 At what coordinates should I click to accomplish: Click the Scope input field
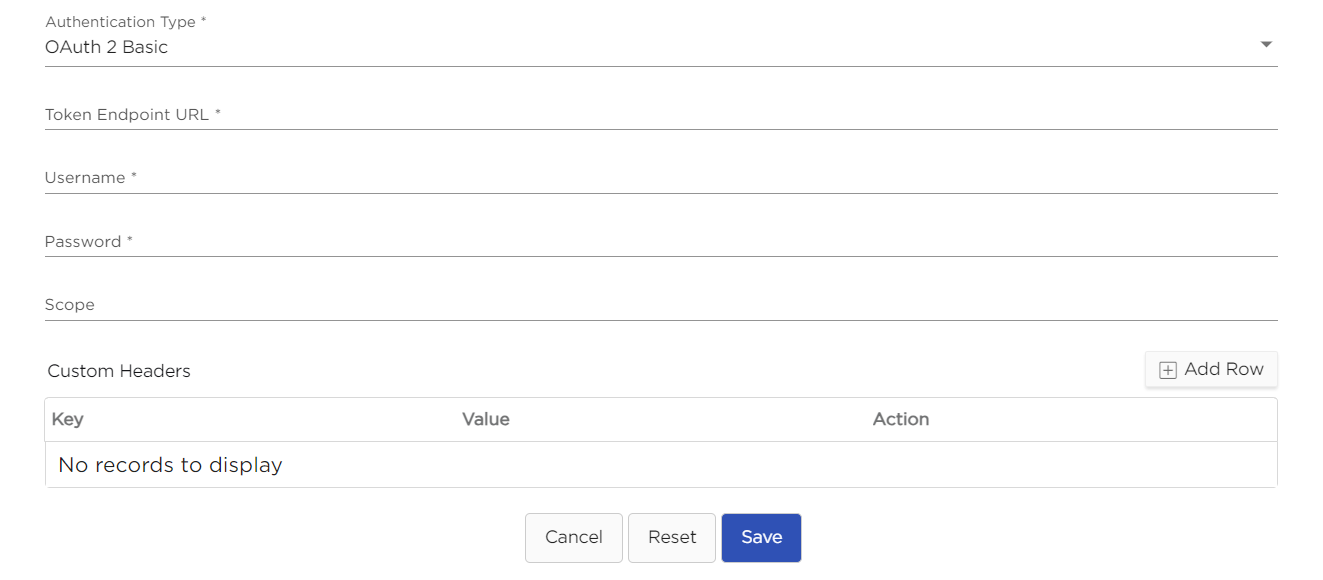click(x=660, y=305)
